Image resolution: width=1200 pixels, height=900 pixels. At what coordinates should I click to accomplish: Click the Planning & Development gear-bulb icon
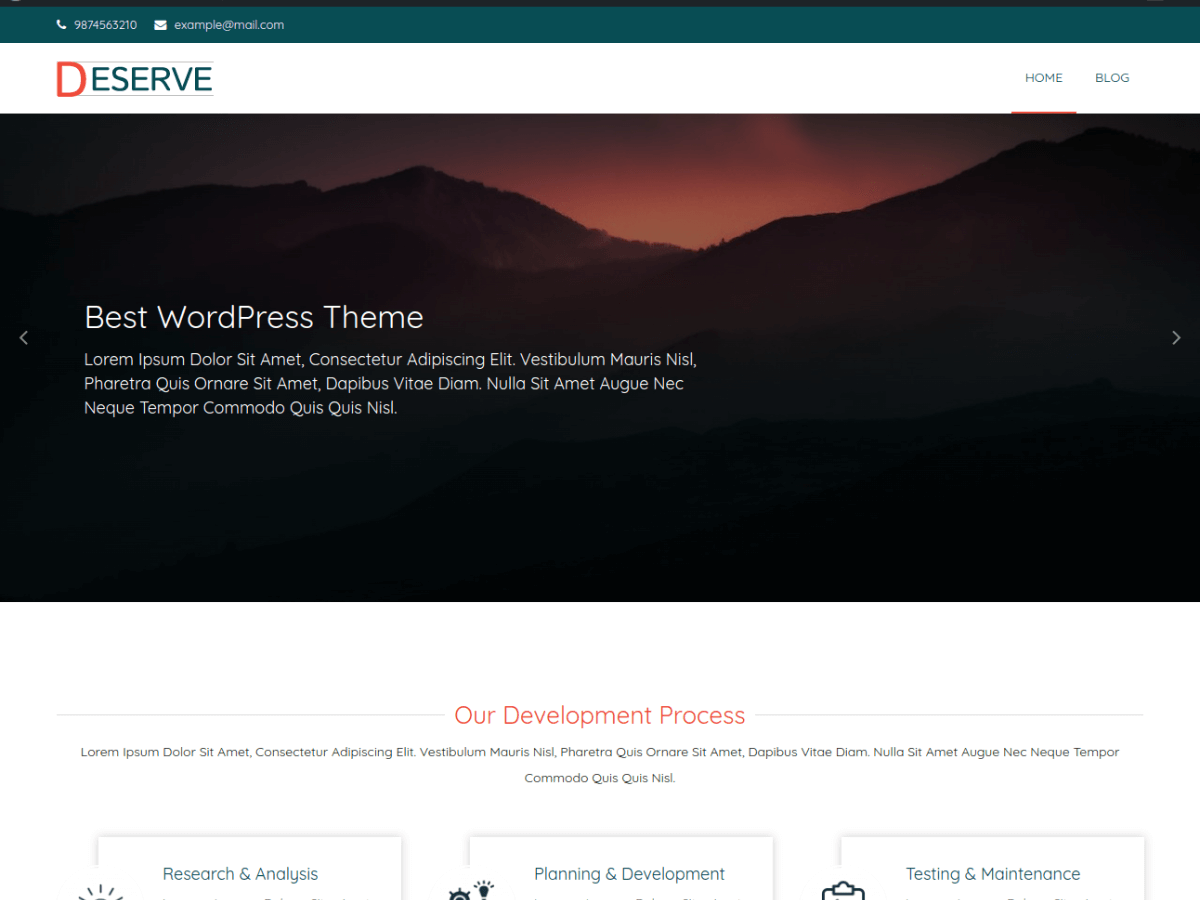click(x=471, y=891)
